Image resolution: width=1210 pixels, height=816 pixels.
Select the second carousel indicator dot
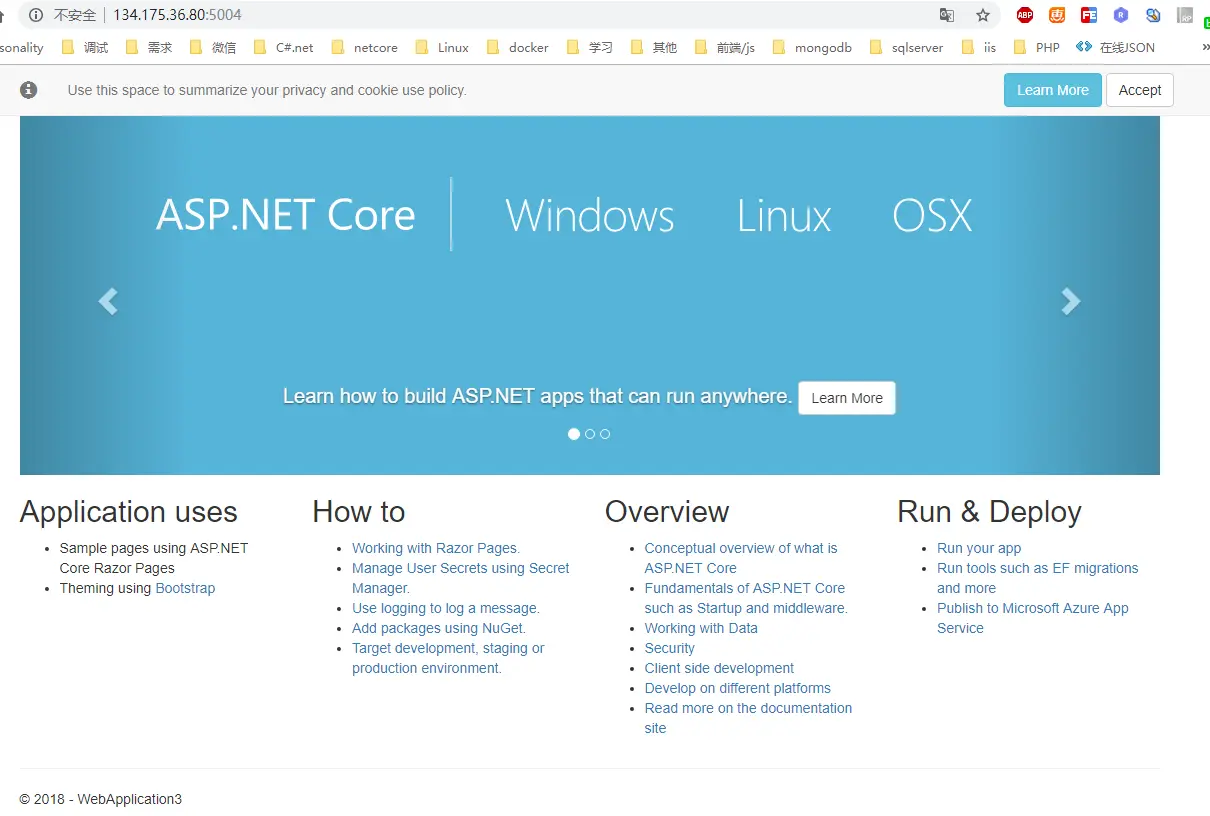pyautogui.click(x=590, y=434)
